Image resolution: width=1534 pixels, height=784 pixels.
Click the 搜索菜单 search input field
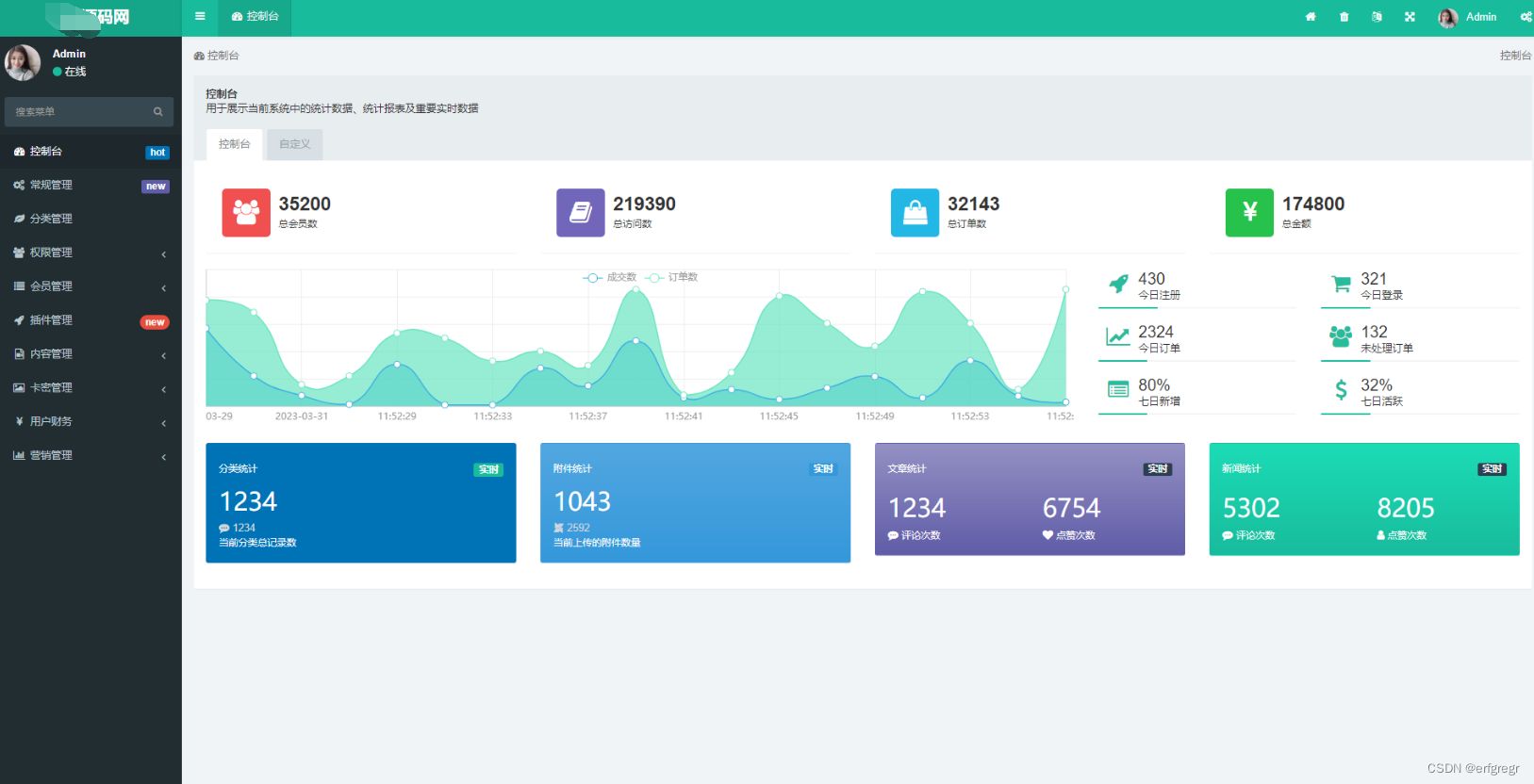(80, 112)
